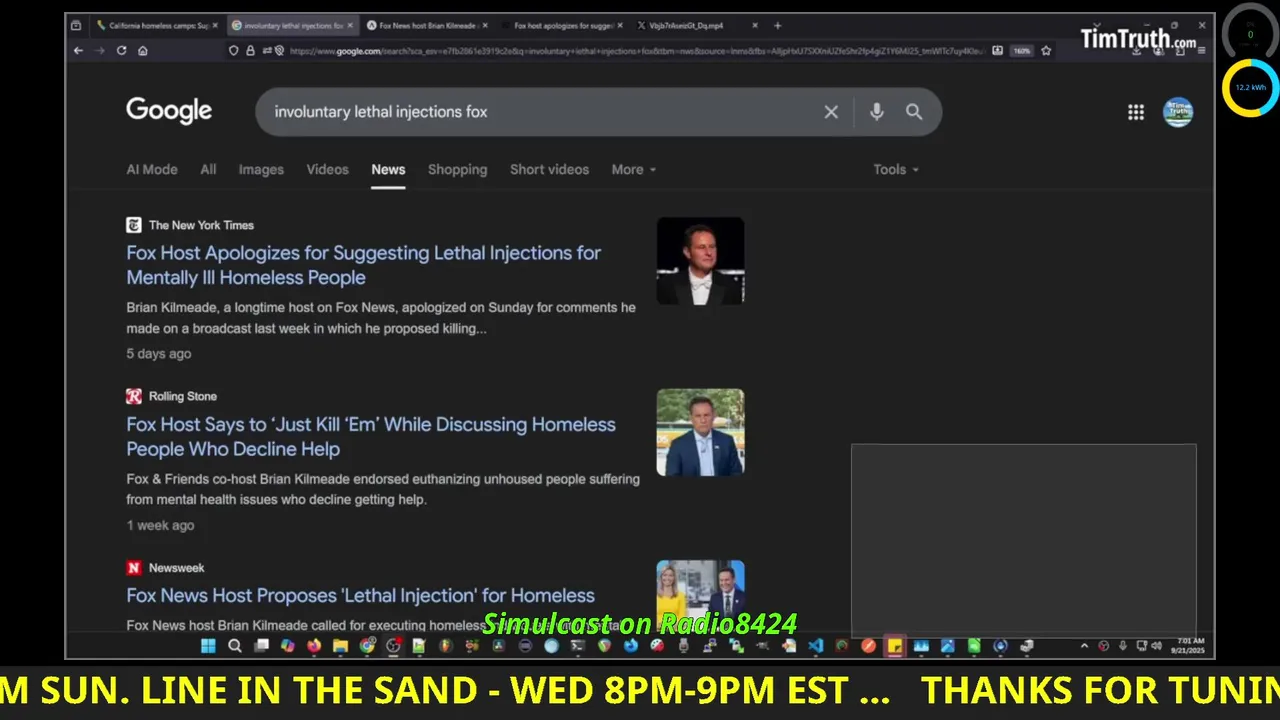Select the Short videos search tab

[549, 169]
